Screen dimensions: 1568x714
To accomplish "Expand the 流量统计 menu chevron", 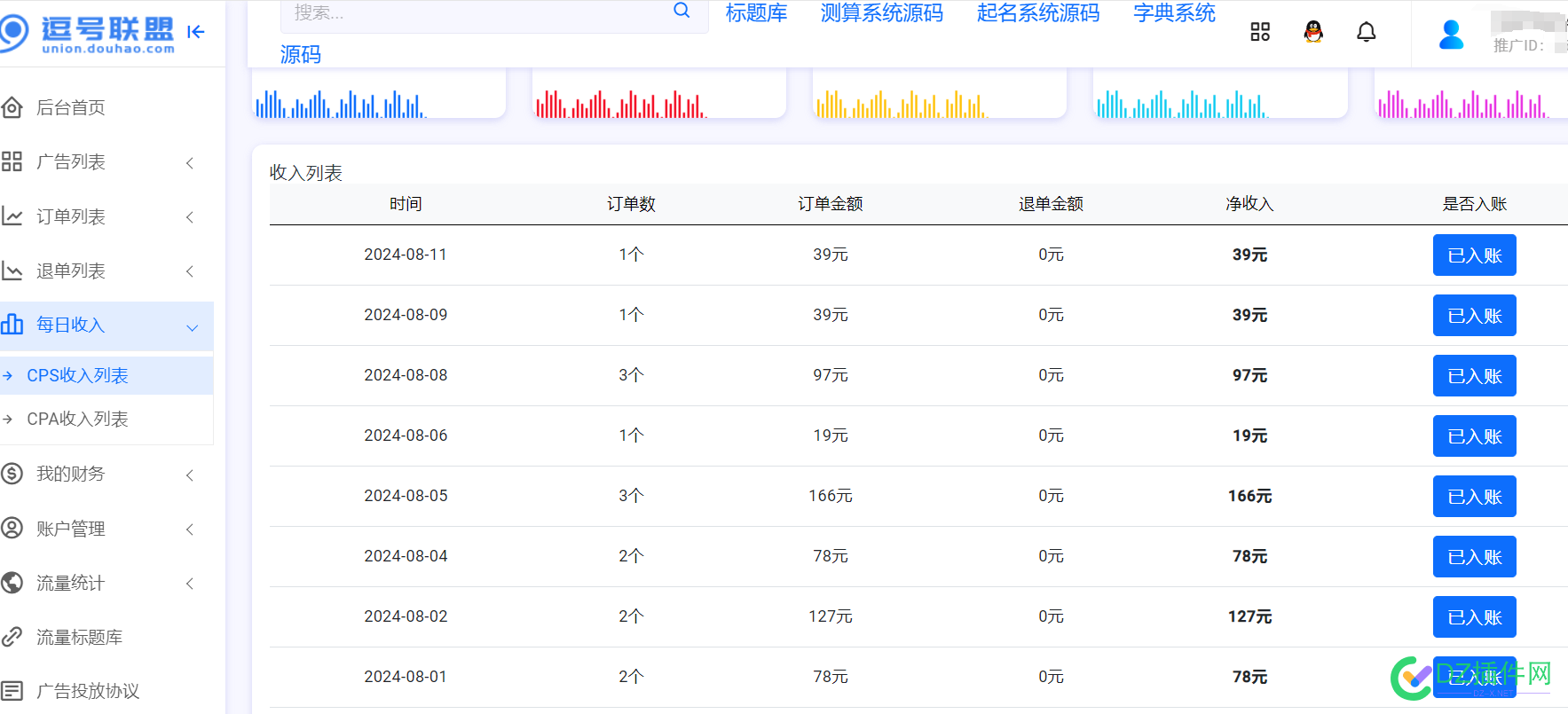I will pyautogui.click(x=190, y=584).
